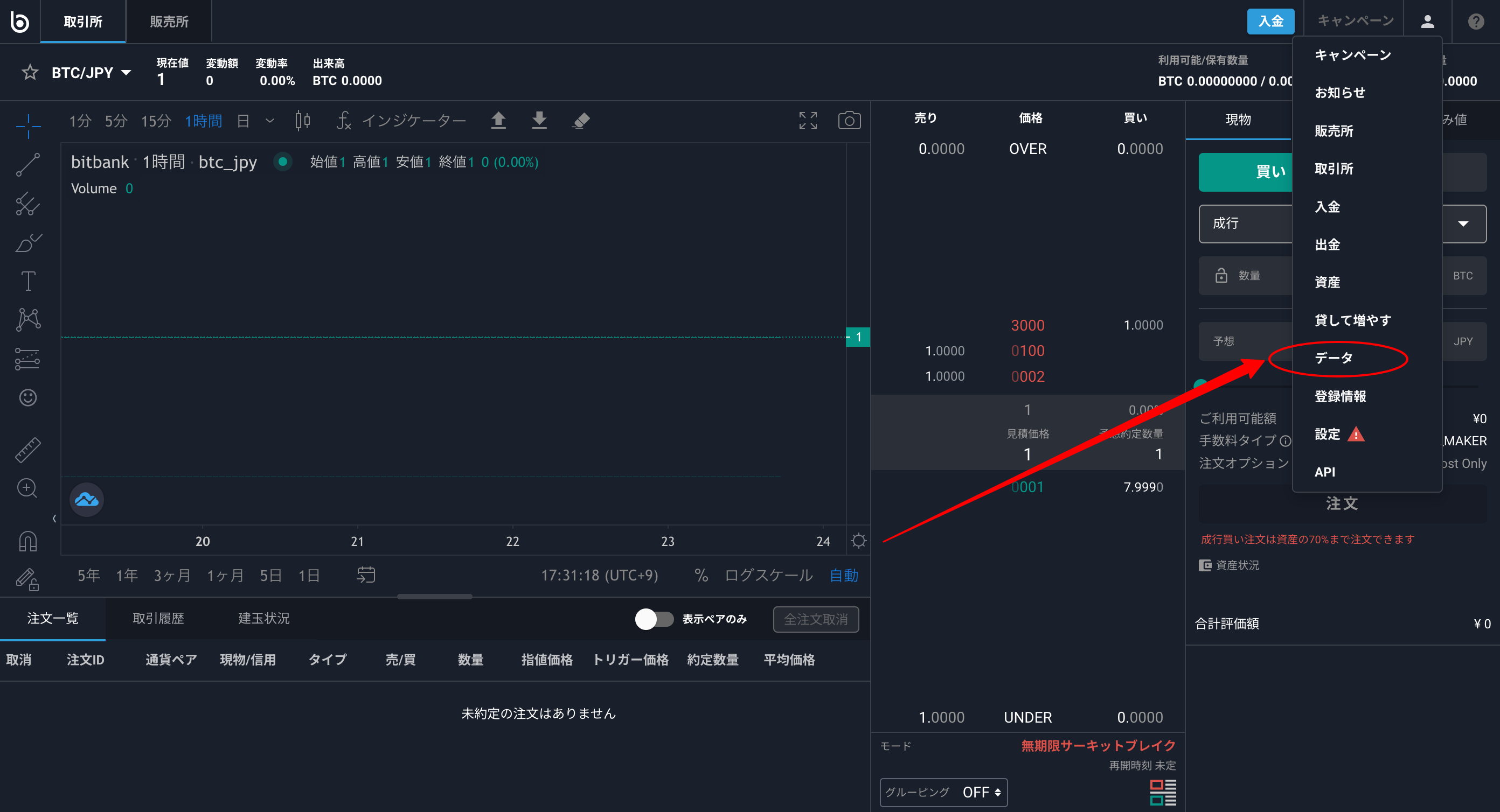1500x812 pixels.
Task: Open the user account icon
Action: (1427, 22)
